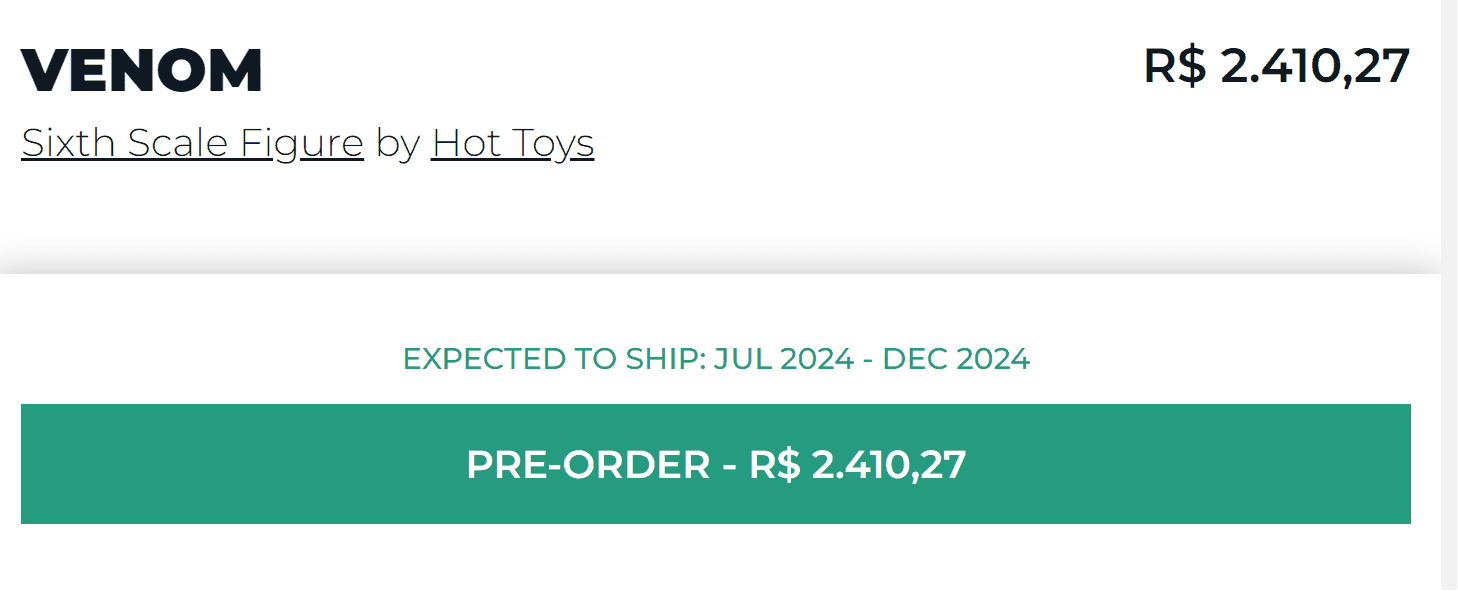
Task: Select the word "Sixth" in category link
Action: pyautogui.click(x=61, y=143)
